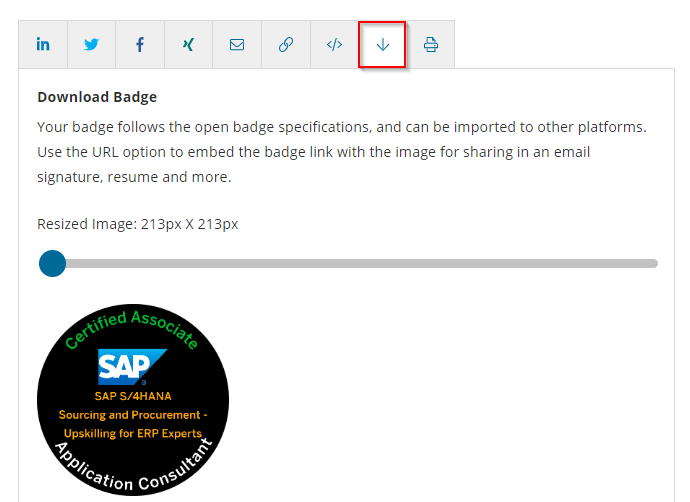Click Application Consultant text on badge
Screen dimensions: 690x502
pyautogui.click(x=133, y=472)
